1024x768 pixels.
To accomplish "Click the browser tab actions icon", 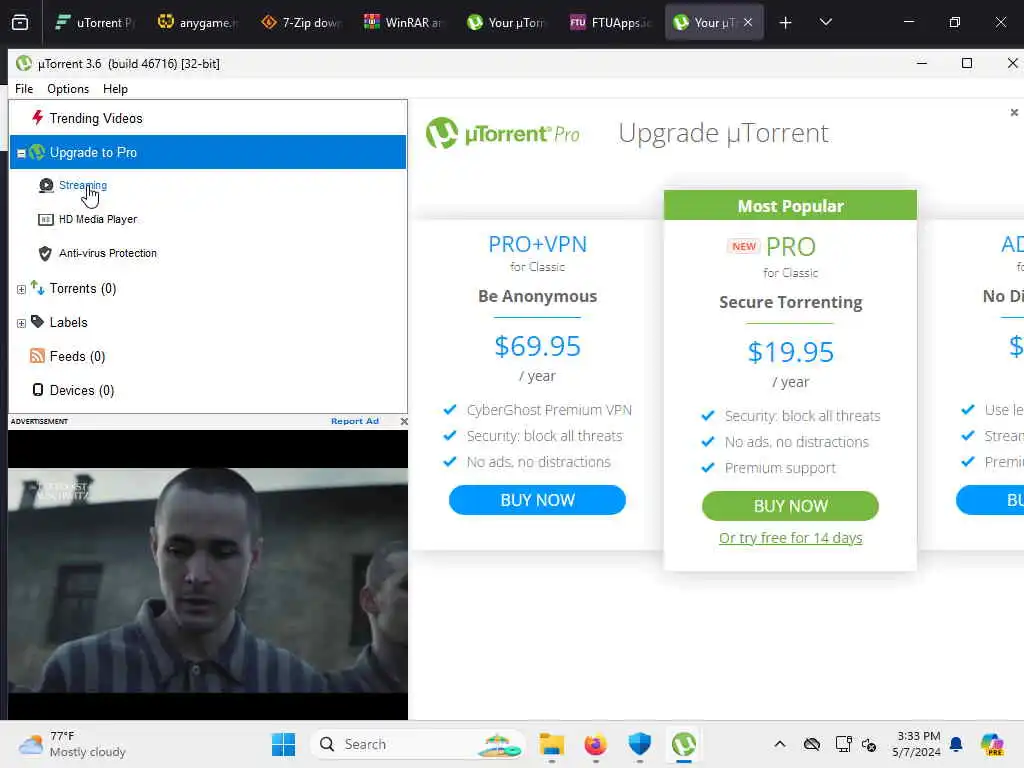I will (x=20, y=23).
